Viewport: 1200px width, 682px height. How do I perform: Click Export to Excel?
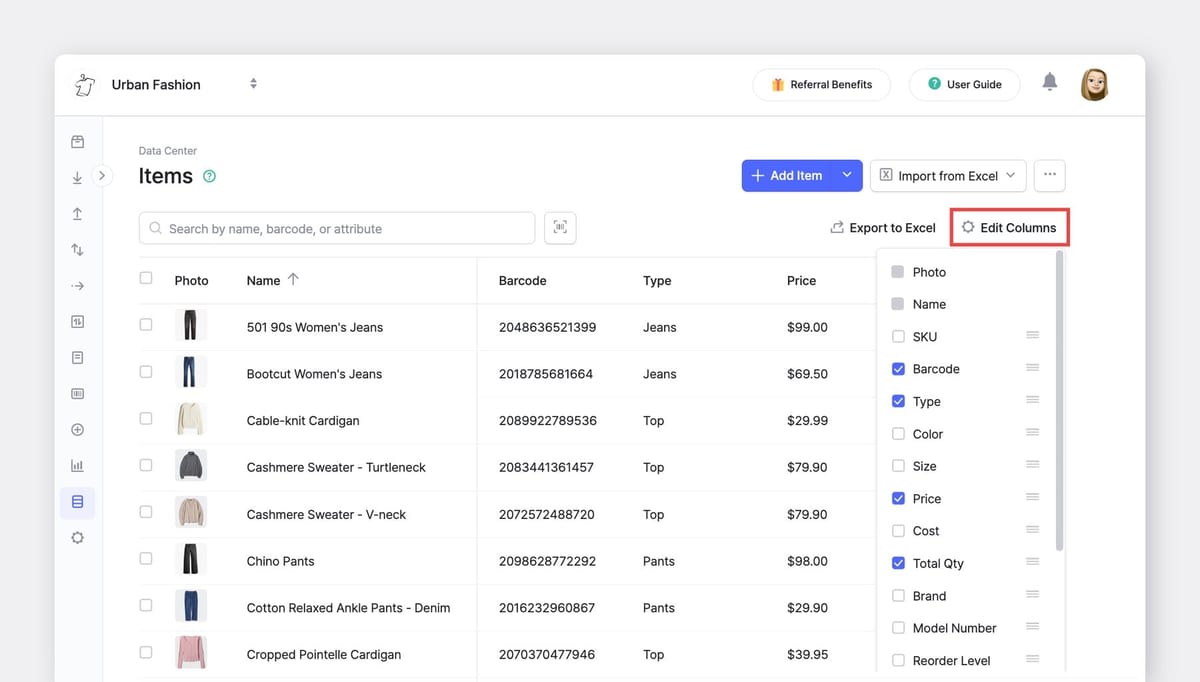(x=883, y=228)
